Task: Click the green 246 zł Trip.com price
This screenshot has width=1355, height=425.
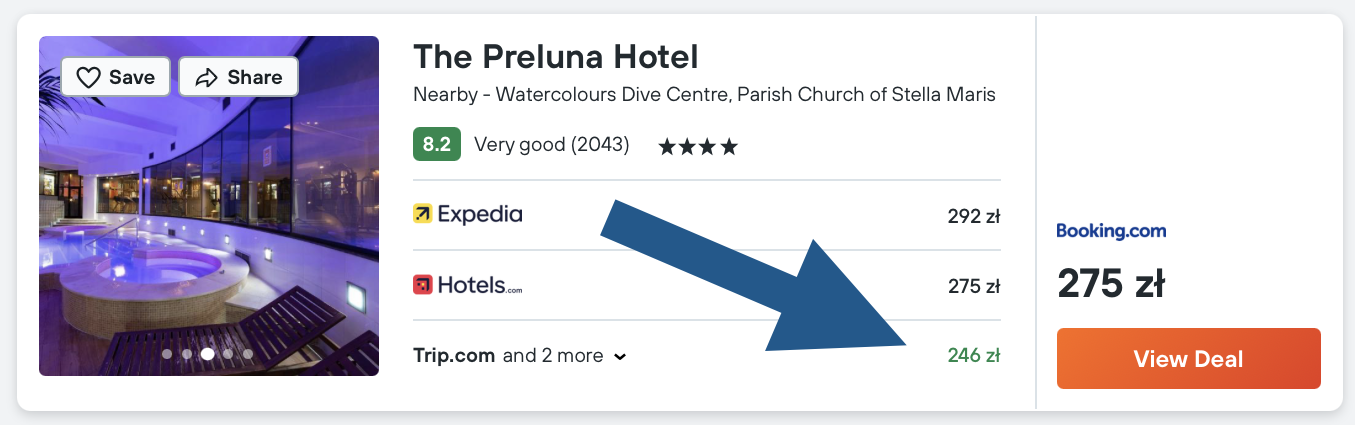Action: [973, 355]
